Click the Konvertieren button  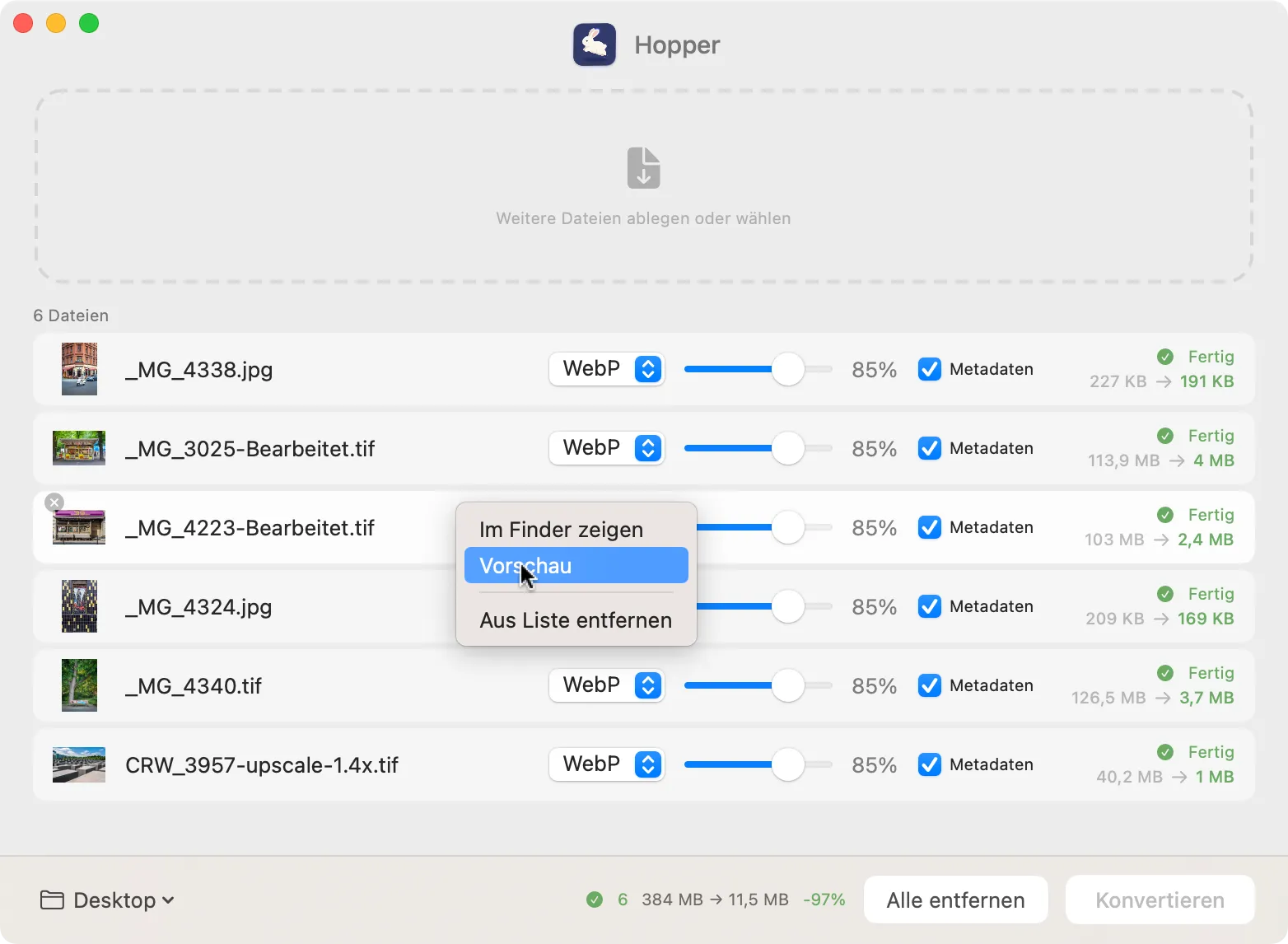click(x=1160, y=900)
